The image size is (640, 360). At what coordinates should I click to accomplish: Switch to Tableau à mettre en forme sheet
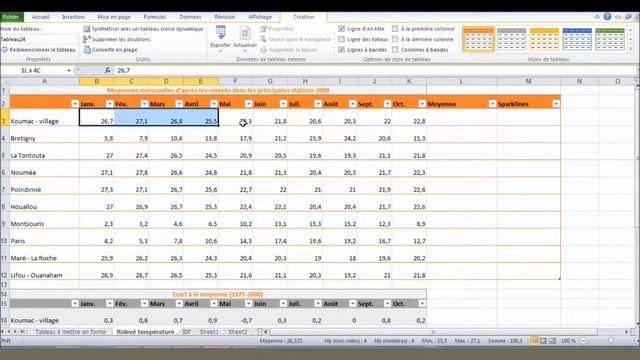pos(70,332)
